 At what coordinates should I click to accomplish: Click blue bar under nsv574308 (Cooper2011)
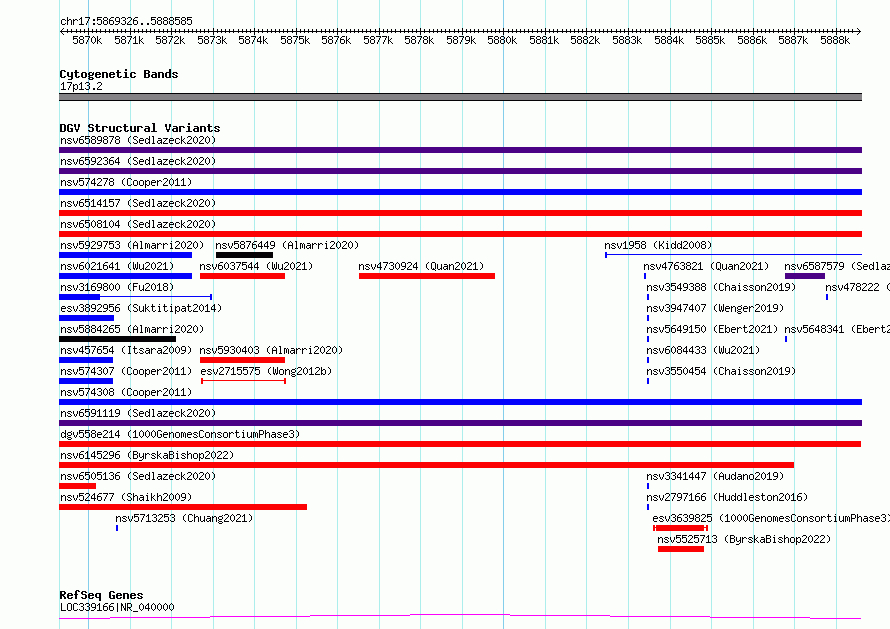point(460,402)
